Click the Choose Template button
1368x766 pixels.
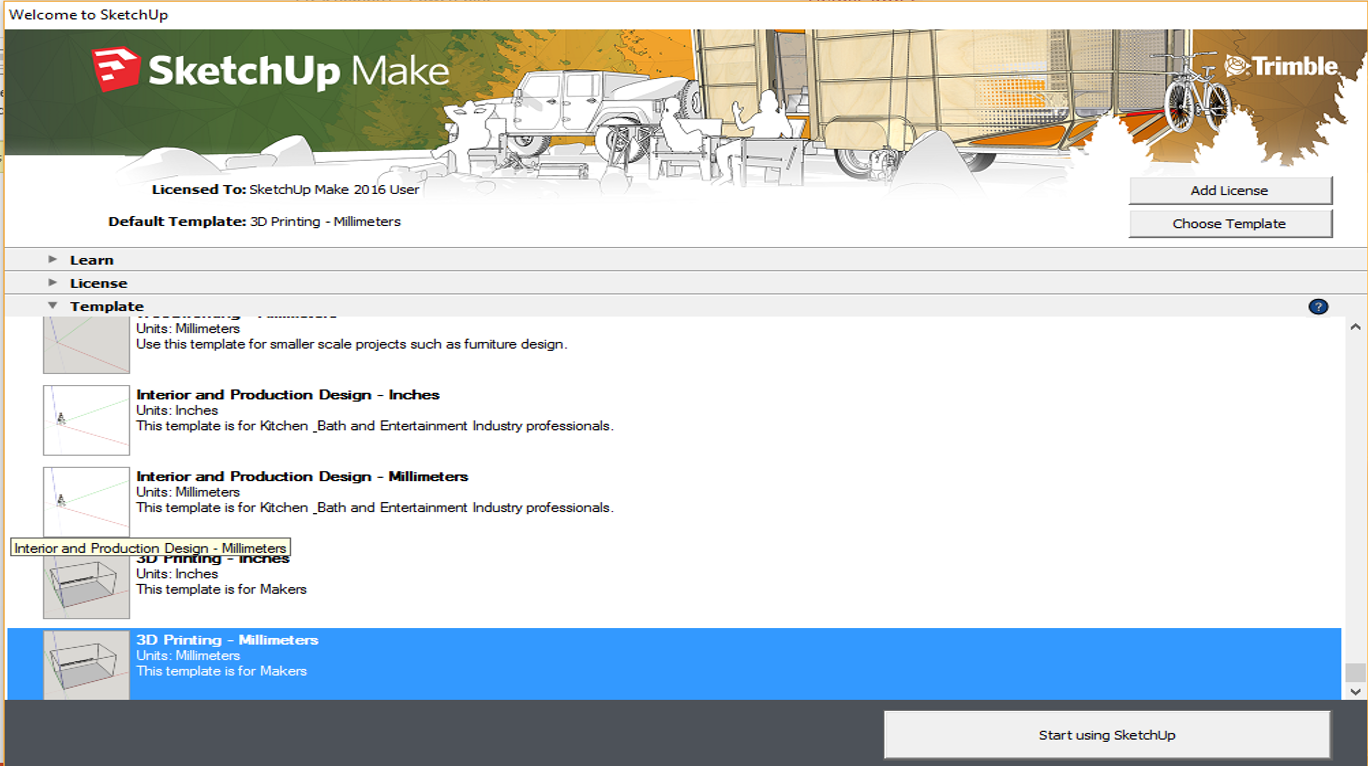[1231, 223]
